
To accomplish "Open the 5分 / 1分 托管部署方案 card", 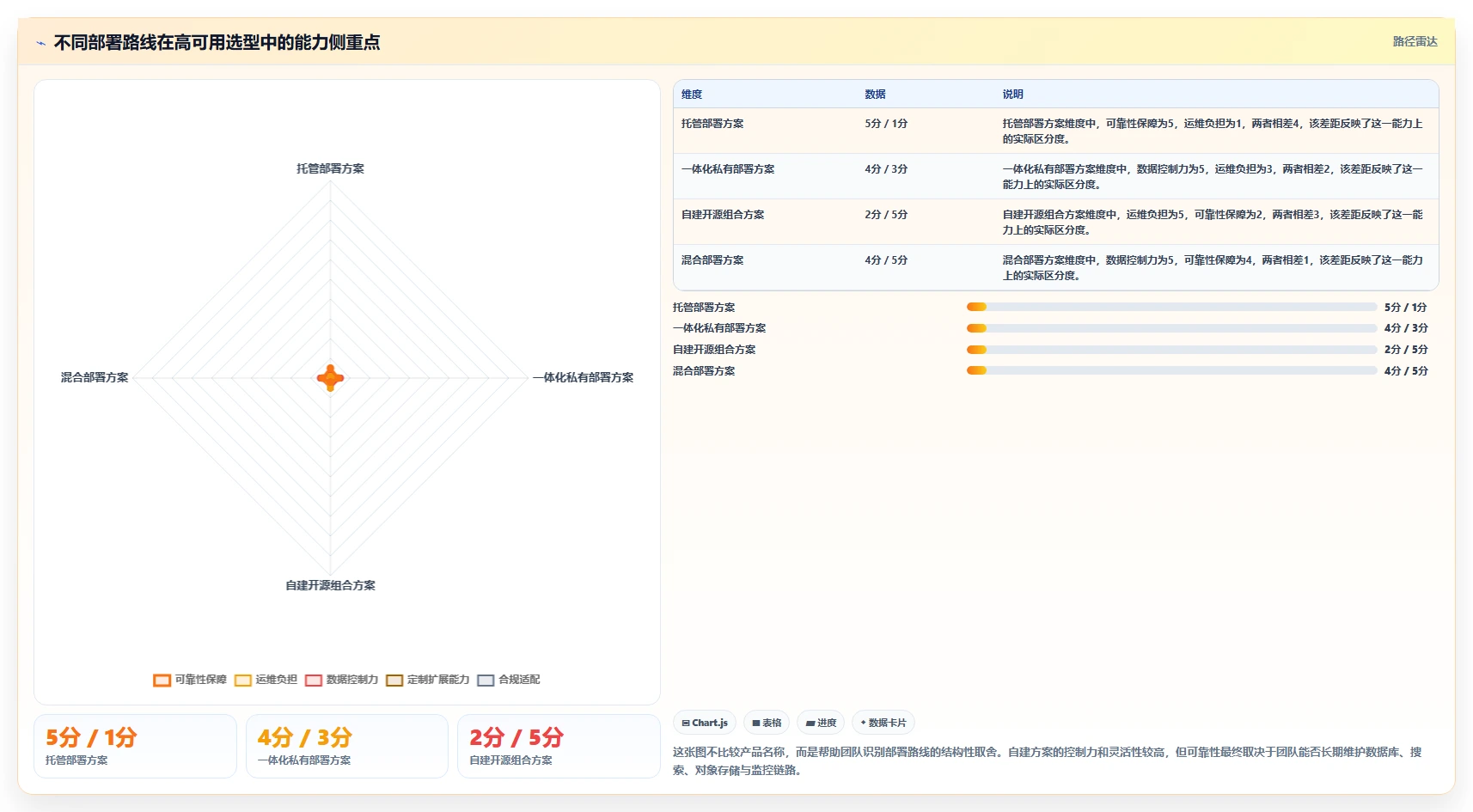I will pos(135,746).
